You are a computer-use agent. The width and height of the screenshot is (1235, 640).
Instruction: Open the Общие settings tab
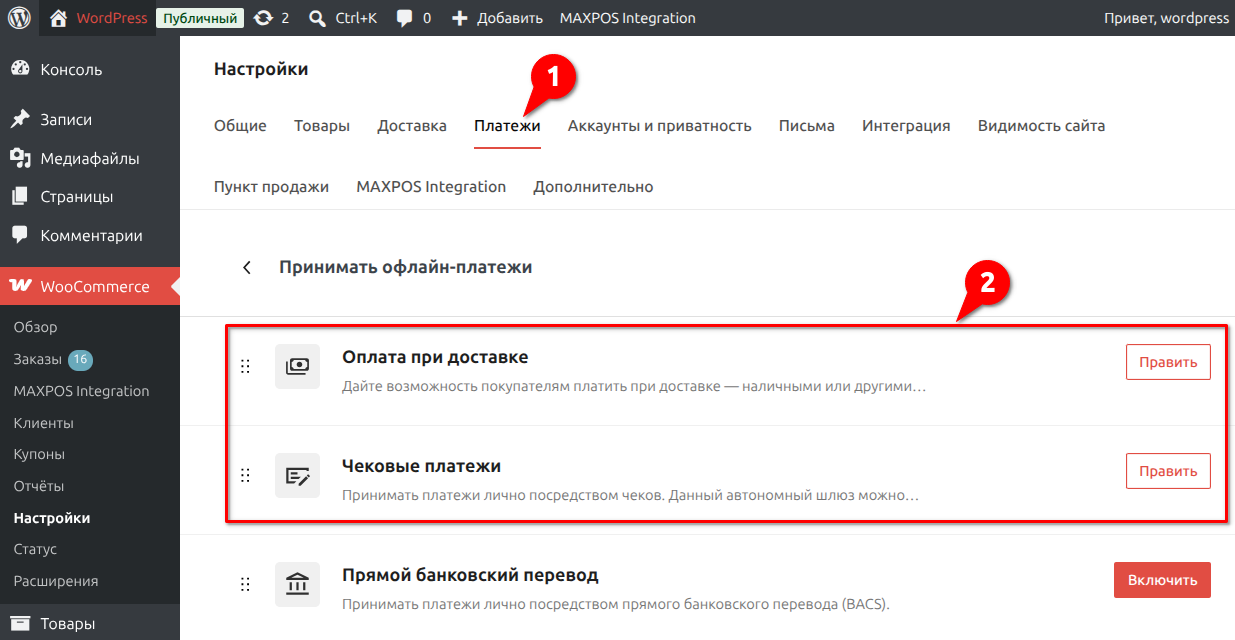coord(240,125)
